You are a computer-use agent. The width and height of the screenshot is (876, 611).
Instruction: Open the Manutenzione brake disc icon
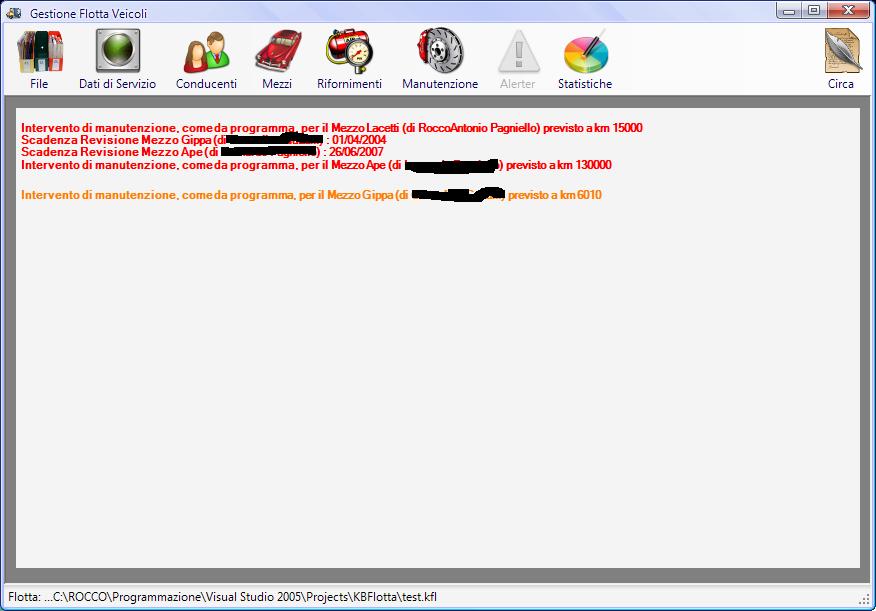tap(440, 51)
